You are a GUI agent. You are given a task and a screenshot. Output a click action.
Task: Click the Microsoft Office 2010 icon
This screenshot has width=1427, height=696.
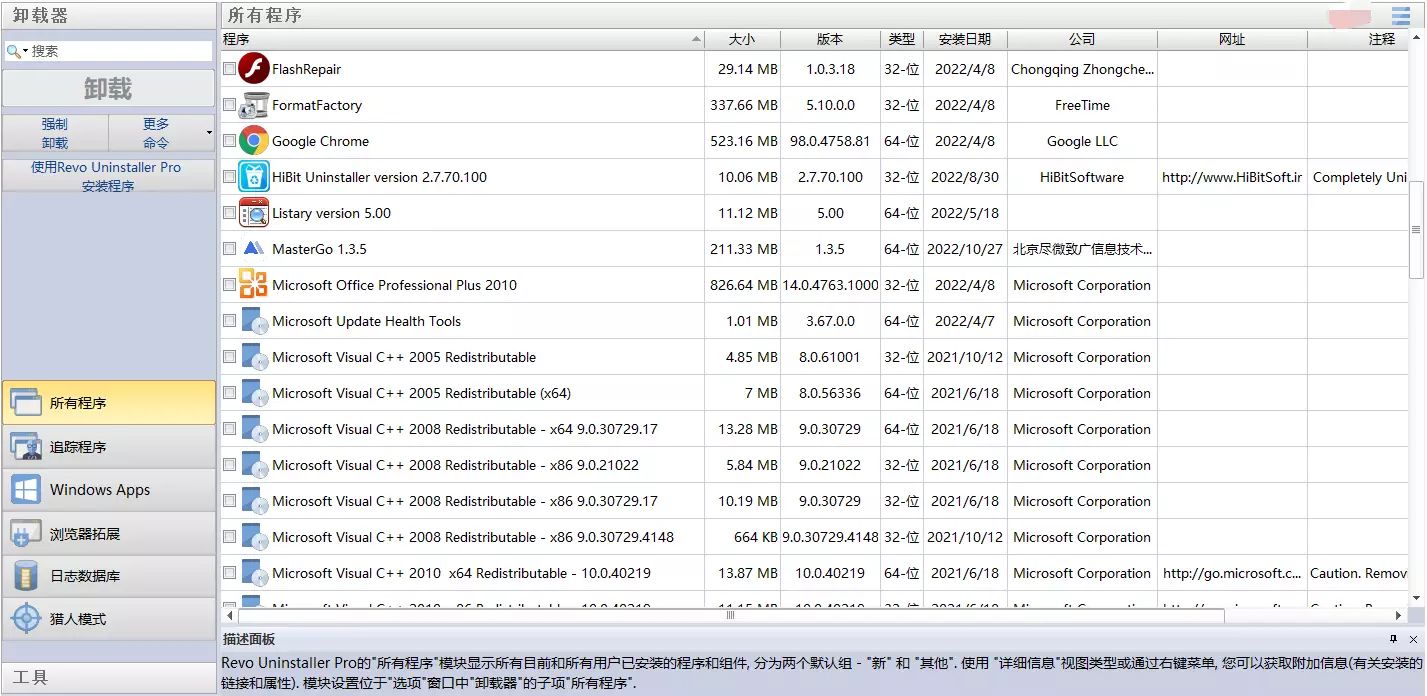[x=254, y=285]
